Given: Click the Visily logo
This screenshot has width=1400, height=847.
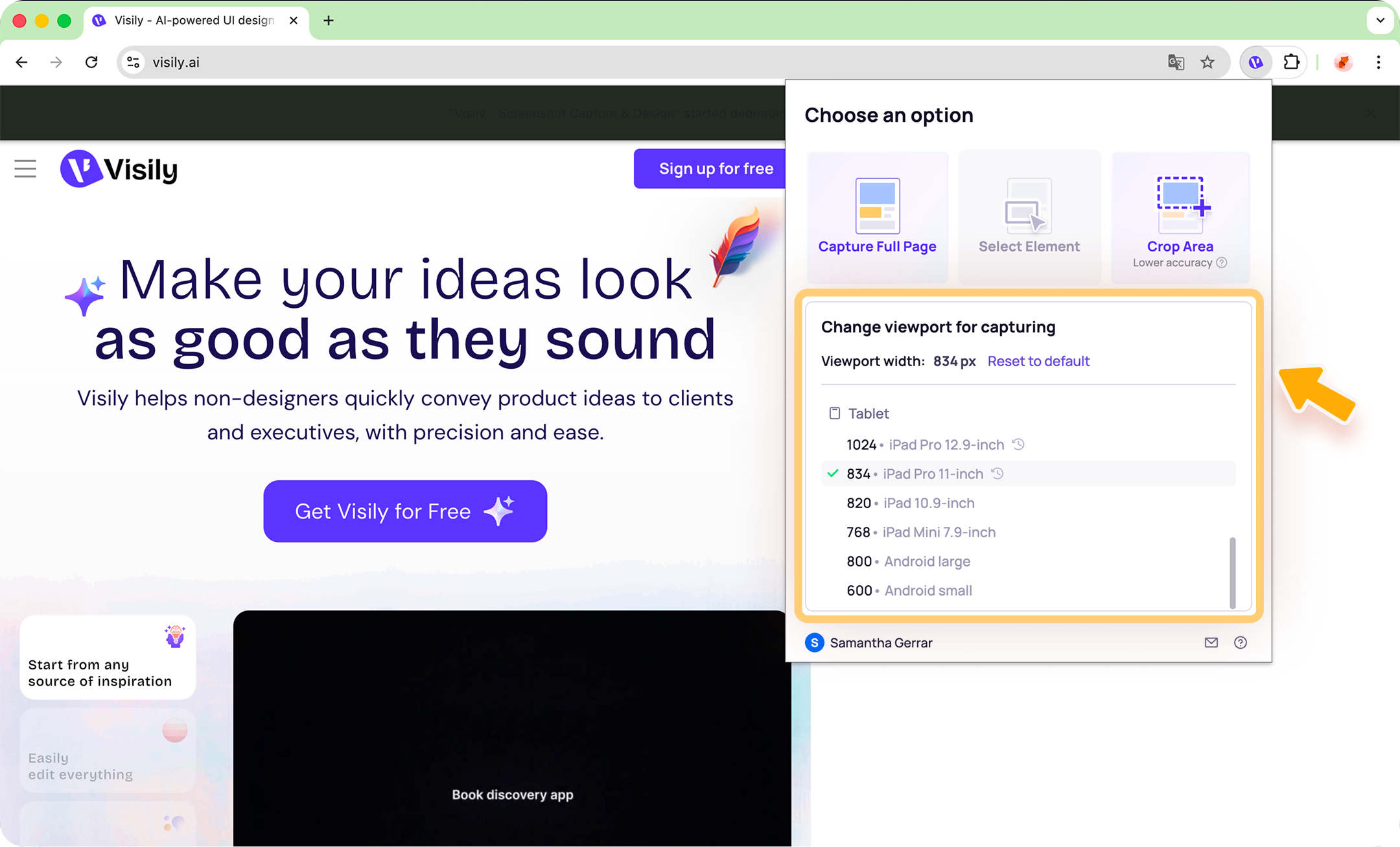Looking at the screenshot, I should coord(119,169).
